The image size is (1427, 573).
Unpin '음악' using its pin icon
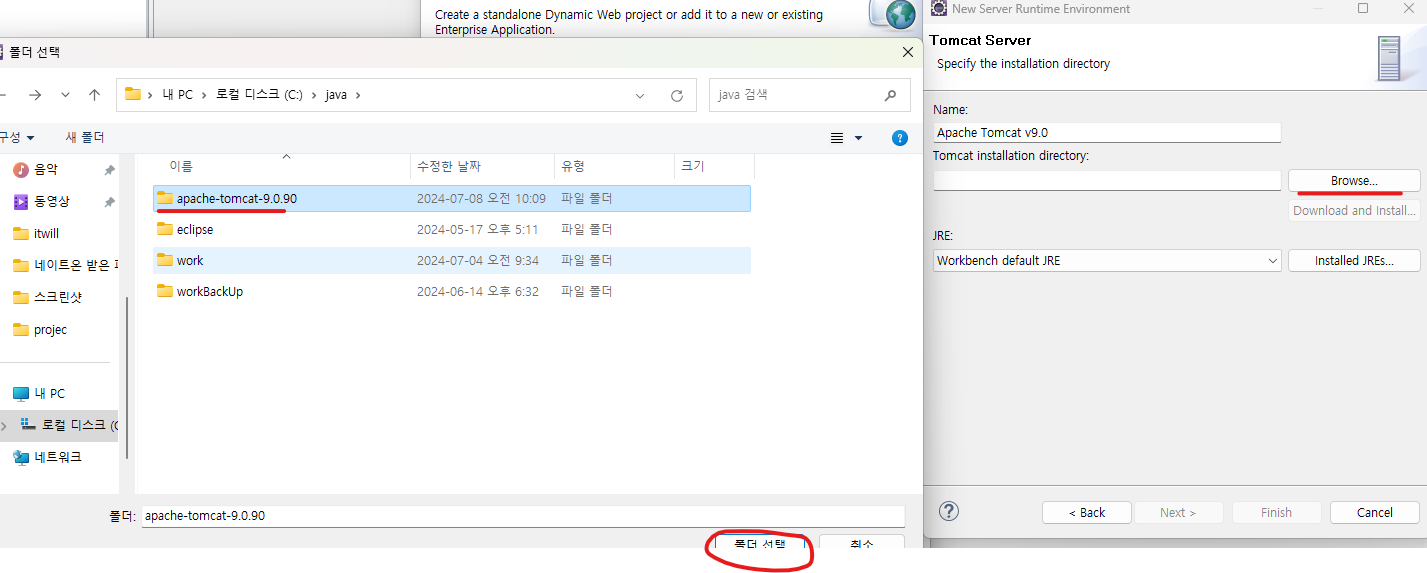coord(110,171)
